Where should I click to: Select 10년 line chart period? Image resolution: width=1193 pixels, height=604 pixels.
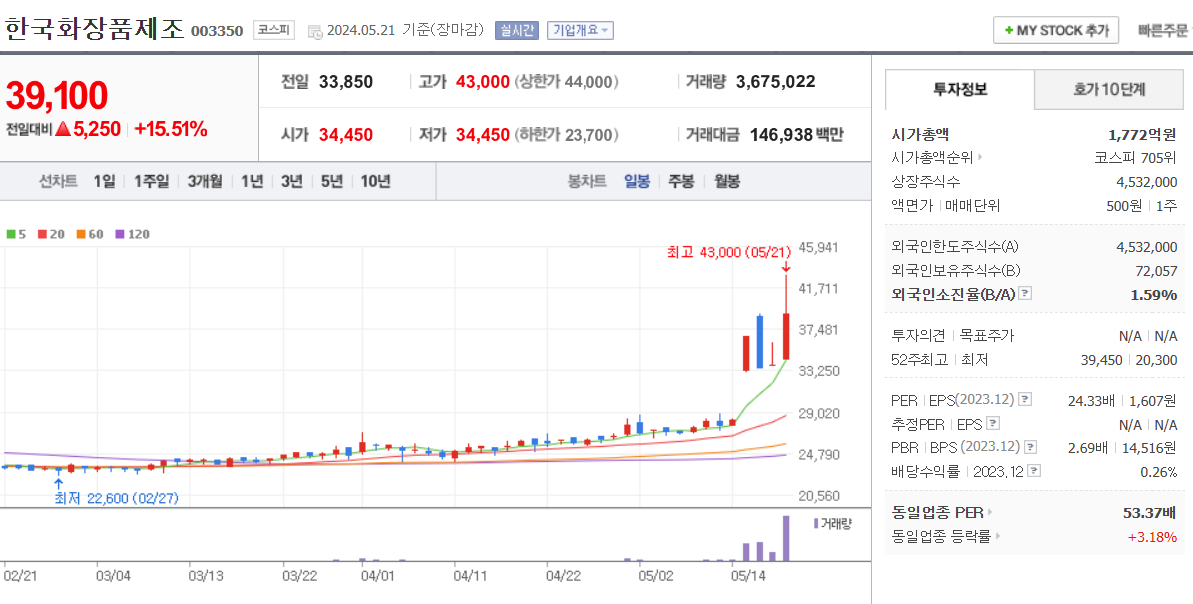coord(375,182)
